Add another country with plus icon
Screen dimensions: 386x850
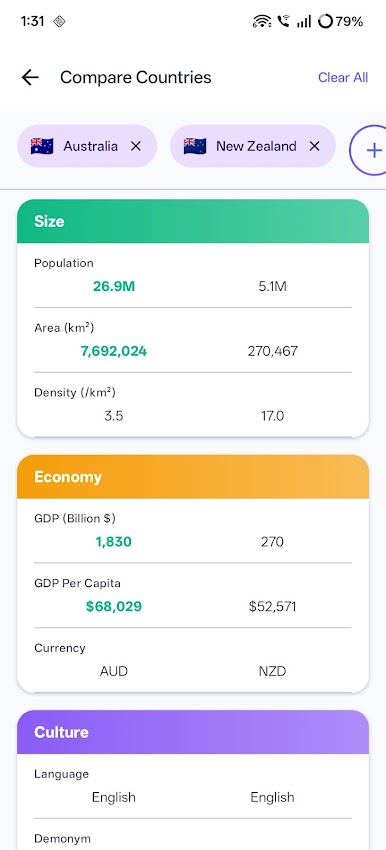click(x=373, y=150)
